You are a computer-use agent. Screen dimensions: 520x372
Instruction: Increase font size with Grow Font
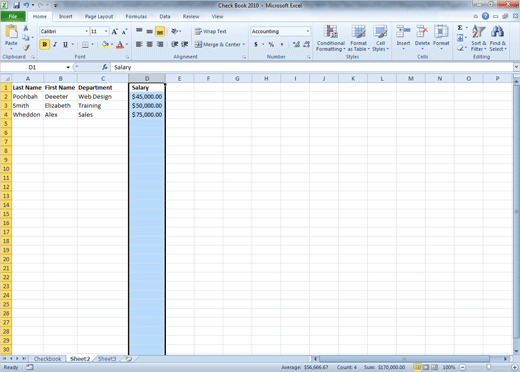[x=115, y=32]
